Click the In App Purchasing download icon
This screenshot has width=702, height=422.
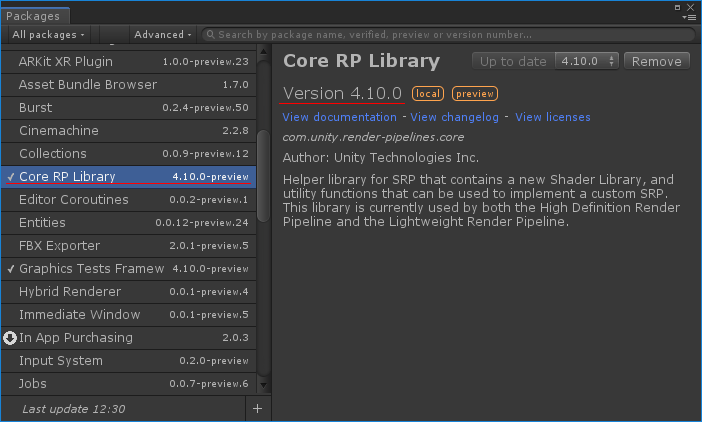pos(10,338)
